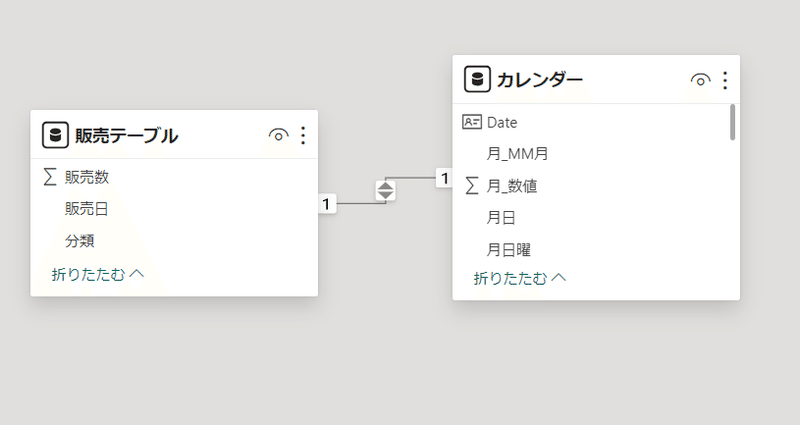
Task: Open the カレンダー more options menu
Action: click(x=725, y=80)
